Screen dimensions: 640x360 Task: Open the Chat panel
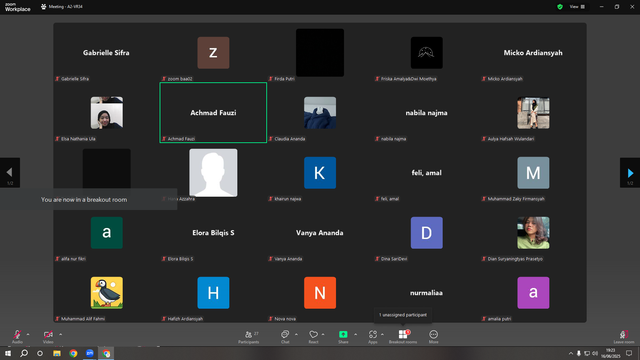pos(285,337)
